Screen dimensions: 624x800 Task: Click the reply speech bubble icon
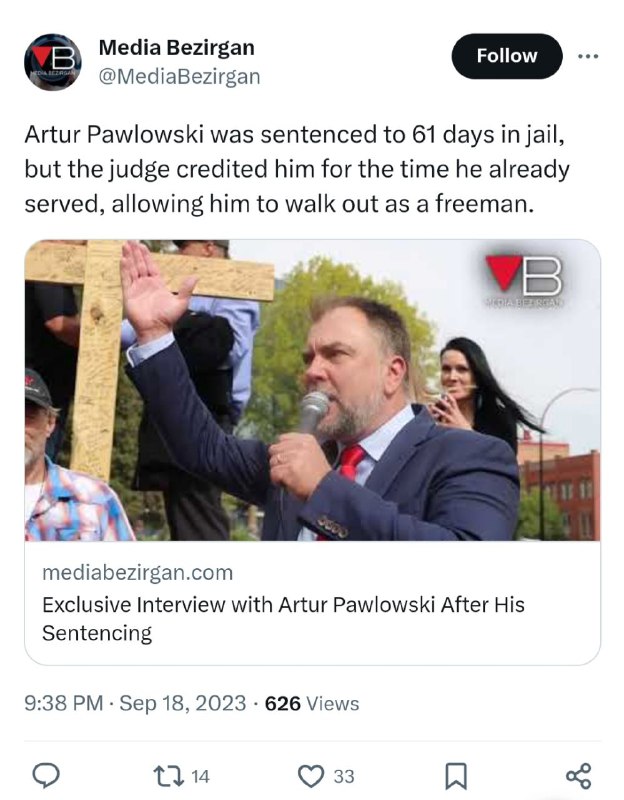click(x=46, y=776)
